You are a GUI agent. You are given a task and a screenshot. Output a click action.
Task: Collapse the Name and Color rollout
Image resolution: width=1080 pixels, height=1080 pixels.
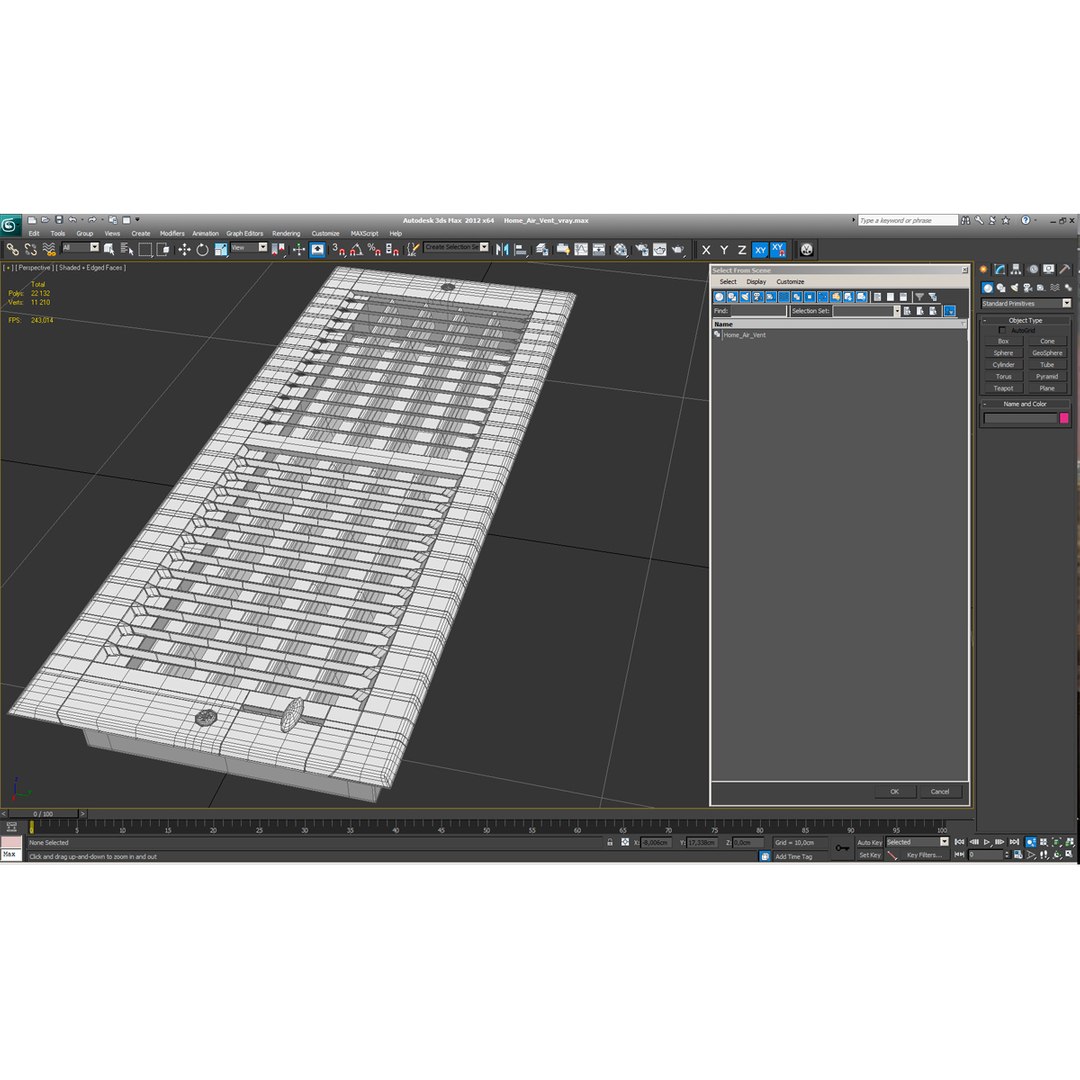(x=1025, y=404)
